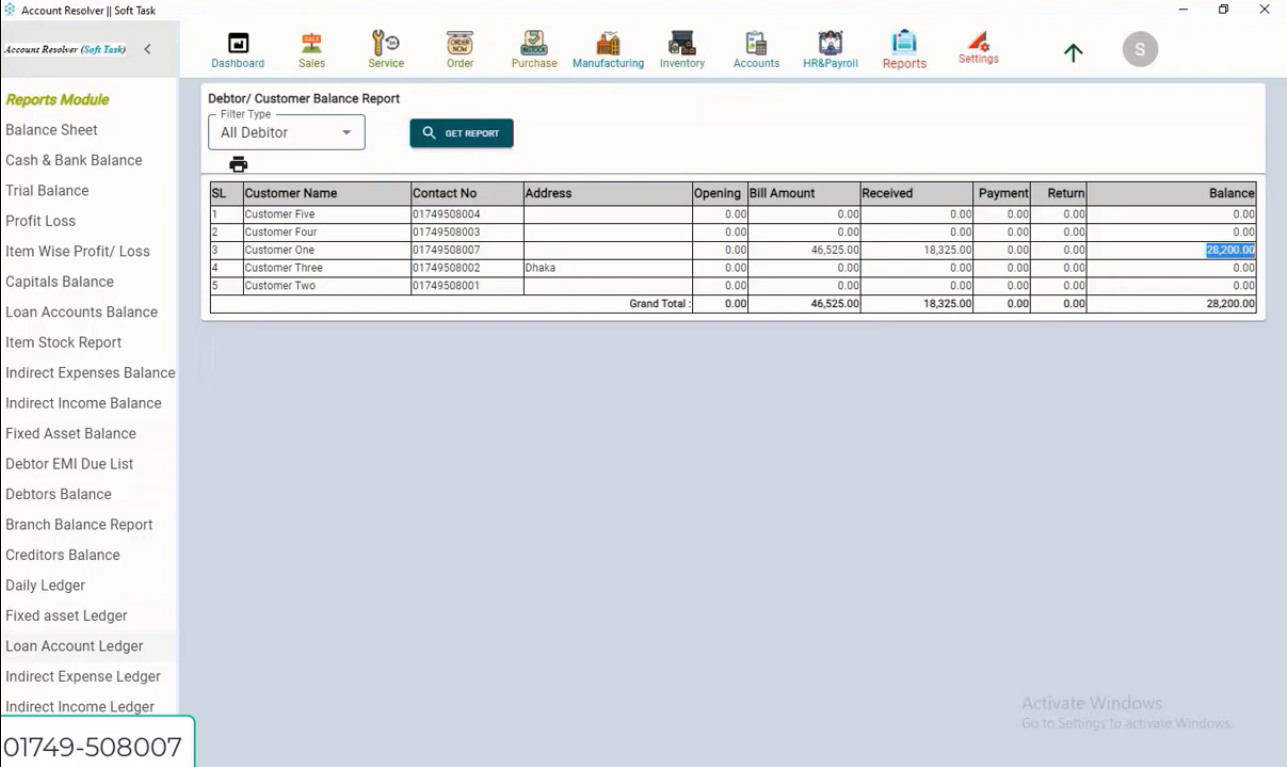Open the Sales module
Image resolution: width=1287 pixels, height=767 pixels.
311,48
